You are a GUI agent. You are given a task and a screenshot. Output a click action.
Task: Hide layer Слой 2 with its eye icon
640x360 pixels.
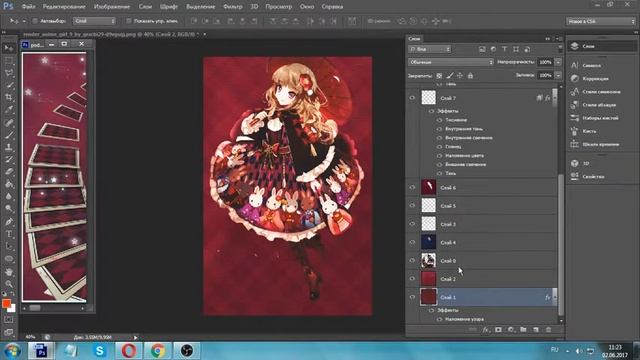412,279
